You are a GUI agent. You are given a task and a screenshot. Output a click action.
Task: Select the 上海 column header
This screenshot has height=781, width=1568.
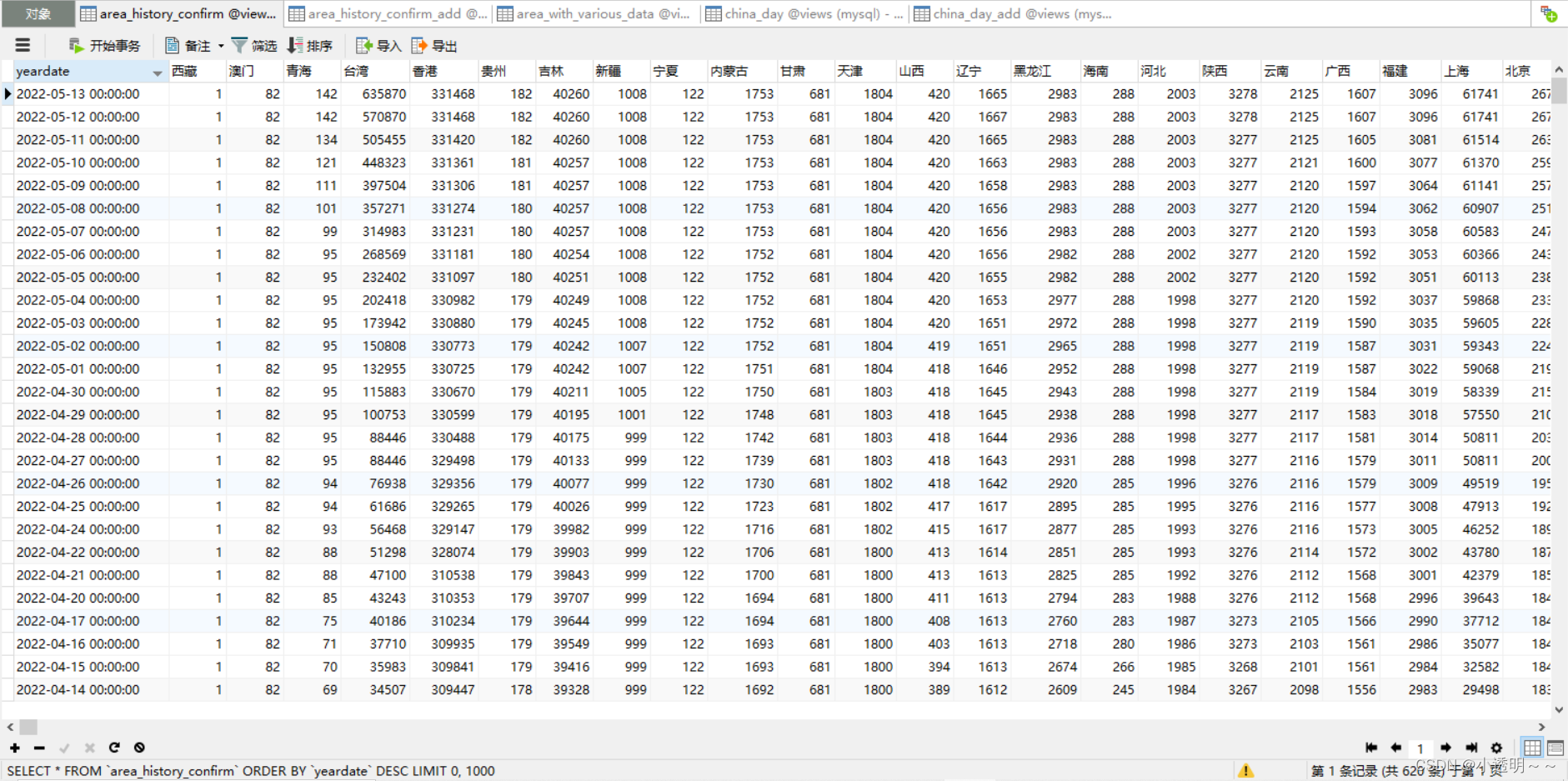point(1471,71)
